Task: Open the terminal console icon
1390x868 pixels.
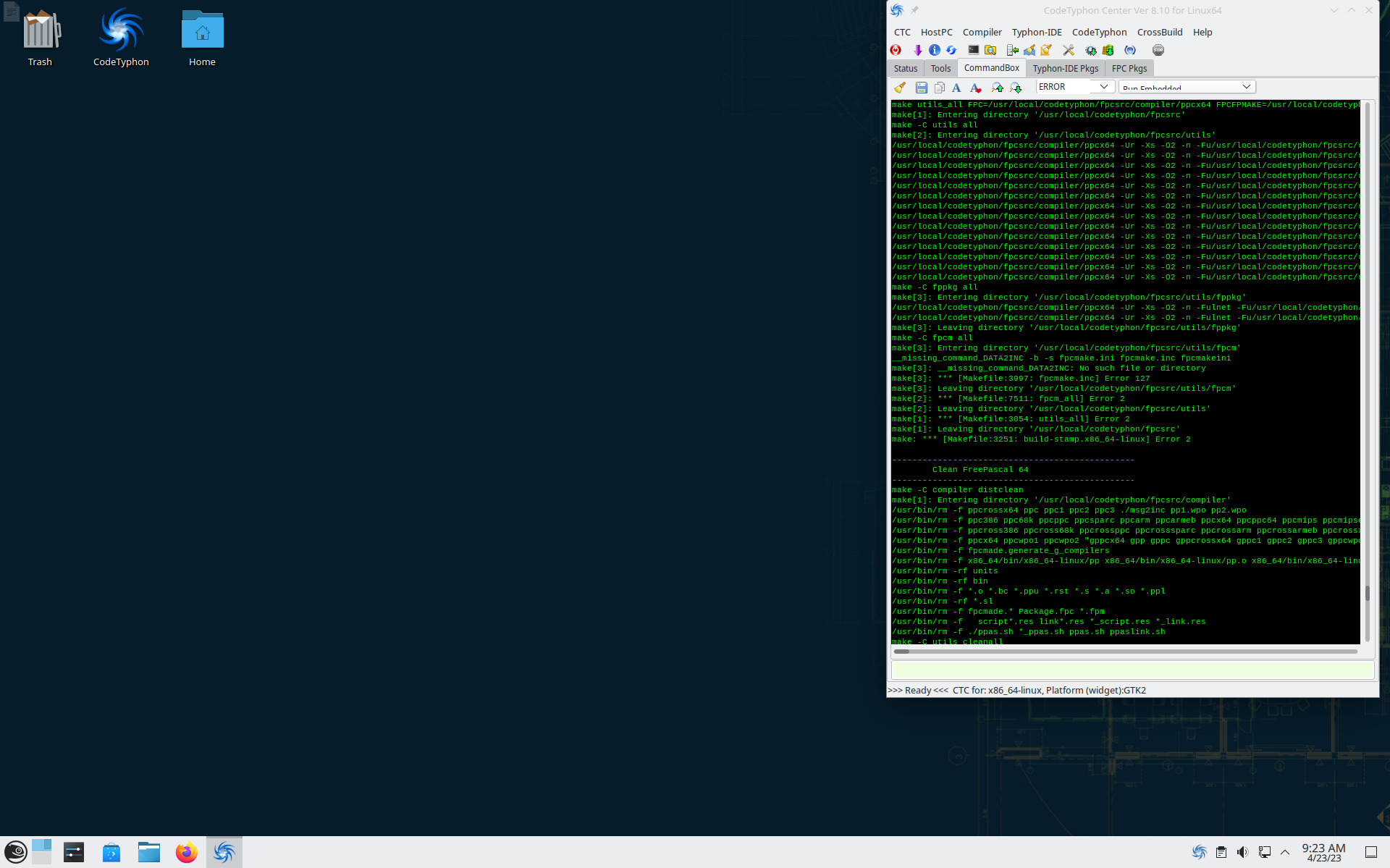Action: [974, 50]
